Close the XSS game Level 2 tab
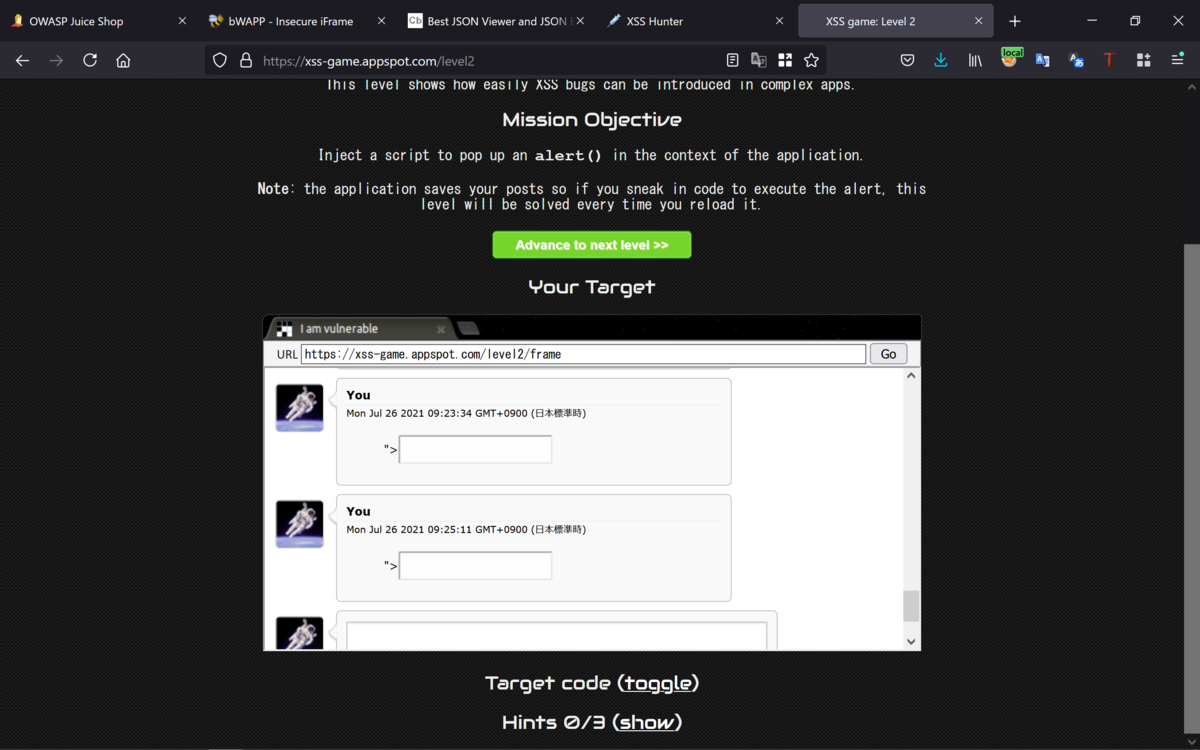 978,21
